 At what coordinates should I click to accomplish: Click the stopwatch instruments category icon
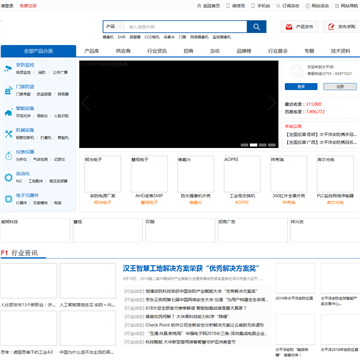pos(8,156)
